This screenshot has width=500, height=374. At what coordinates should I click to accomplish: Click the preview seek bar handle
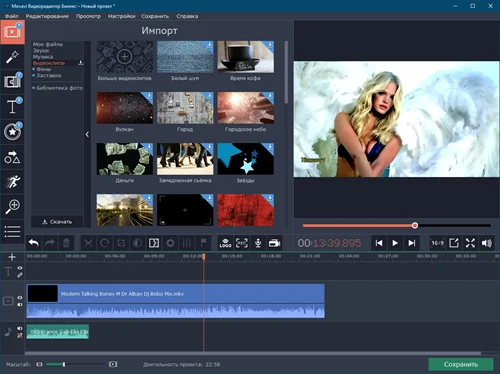tap(415, 226)
